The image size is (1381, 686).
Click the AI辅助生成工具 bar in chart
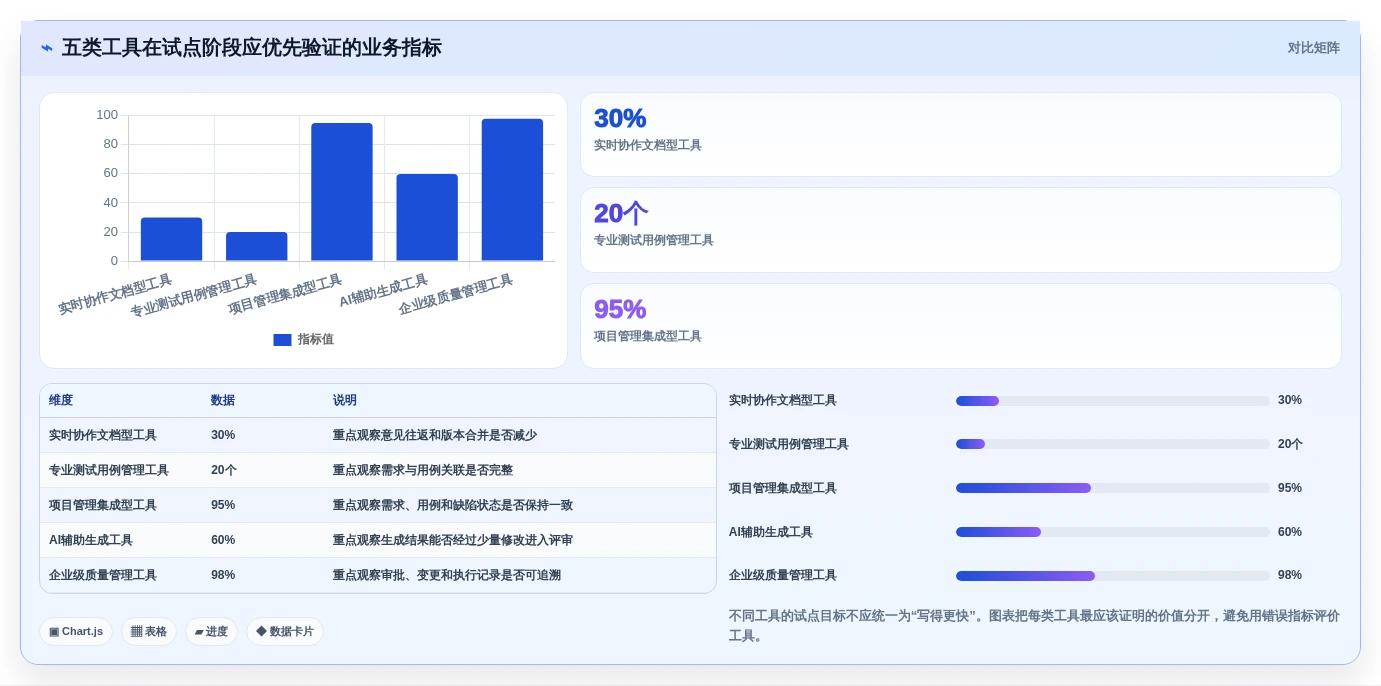pos(427,218)
